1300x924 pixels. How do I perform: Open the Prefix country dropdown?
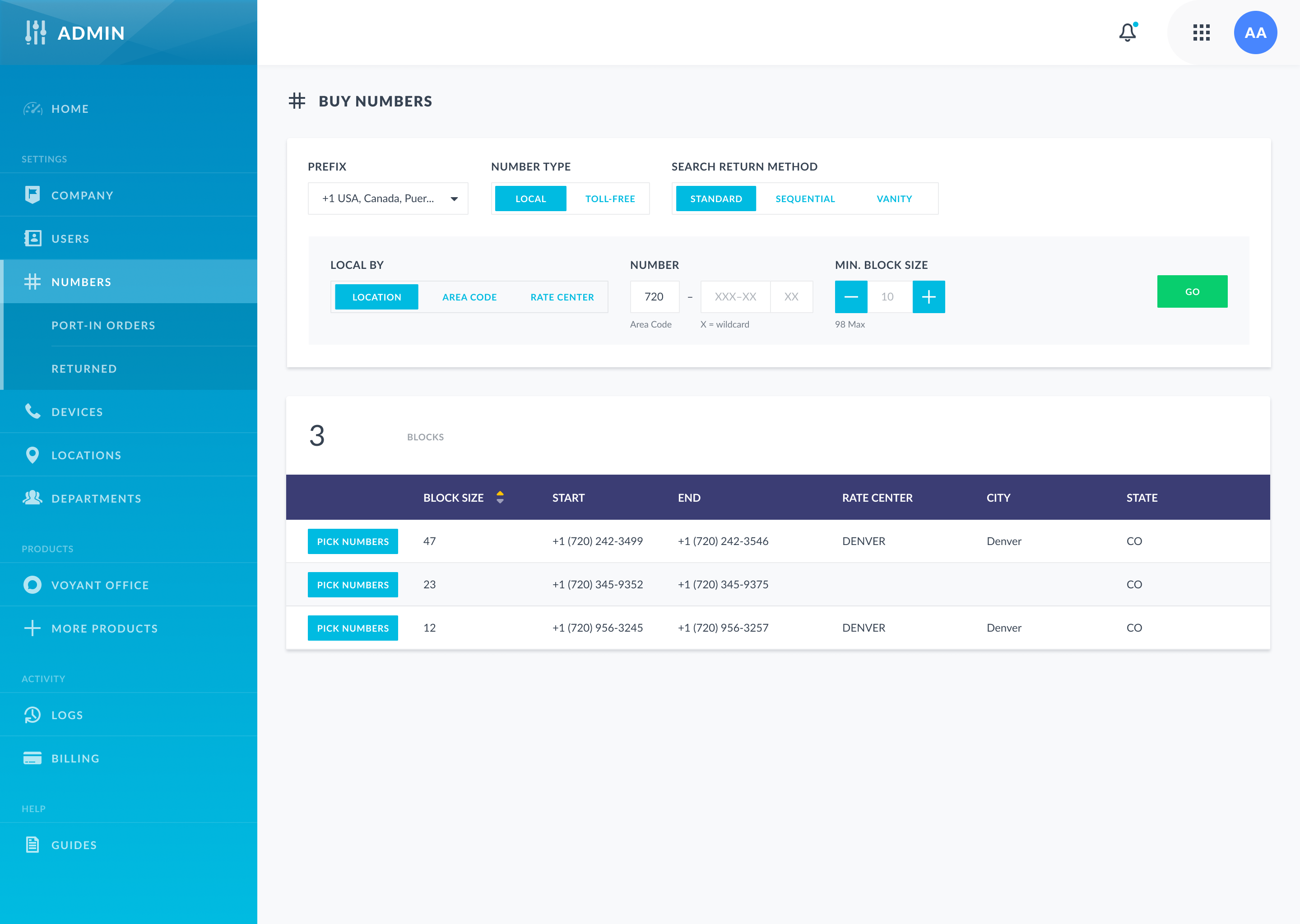(x=388, y=199)
